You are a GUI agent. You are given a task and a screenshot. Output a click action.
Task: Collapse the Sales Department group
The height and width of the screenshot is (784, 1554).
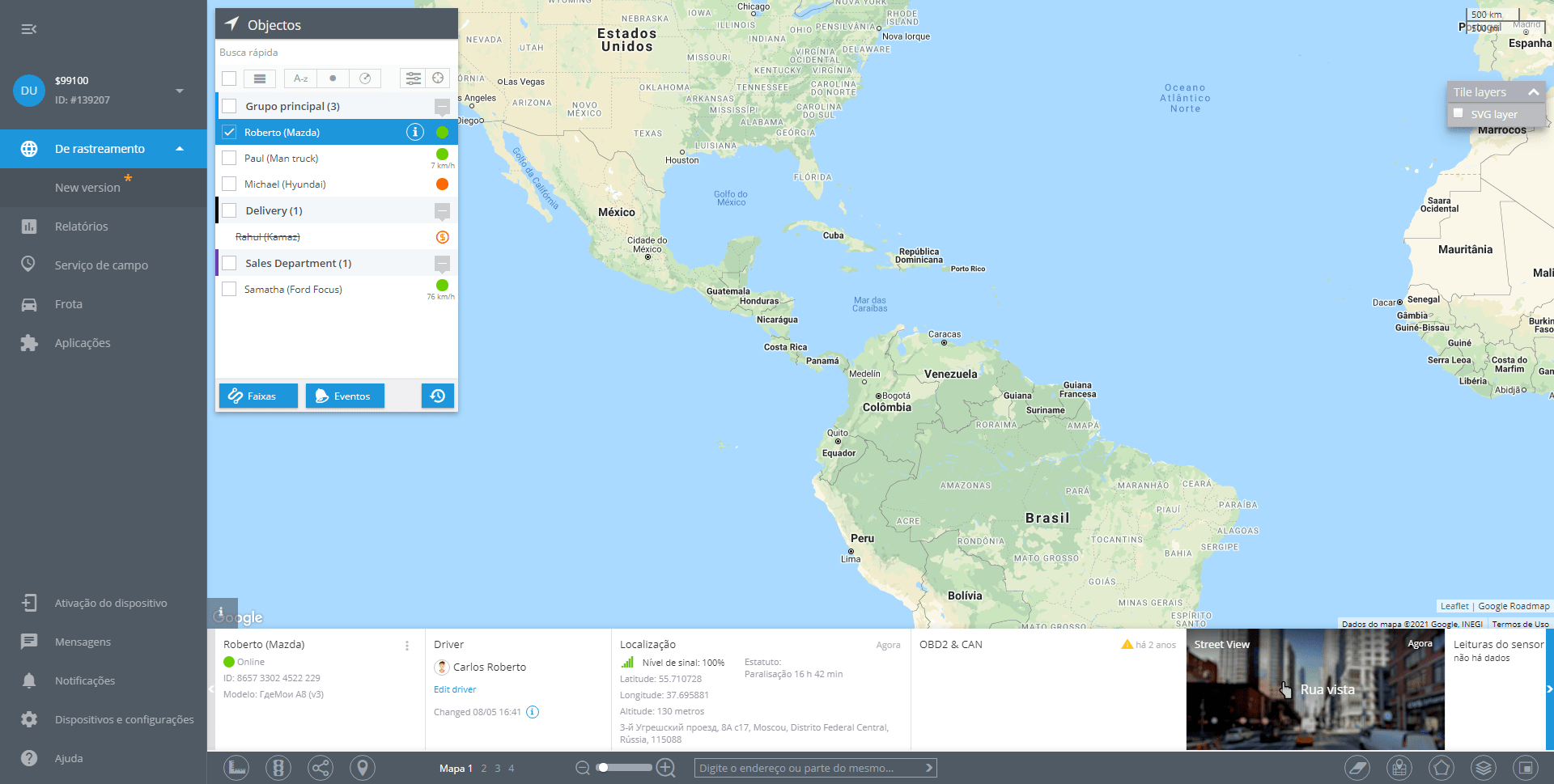pyautogui.click(x=442, y=264)
